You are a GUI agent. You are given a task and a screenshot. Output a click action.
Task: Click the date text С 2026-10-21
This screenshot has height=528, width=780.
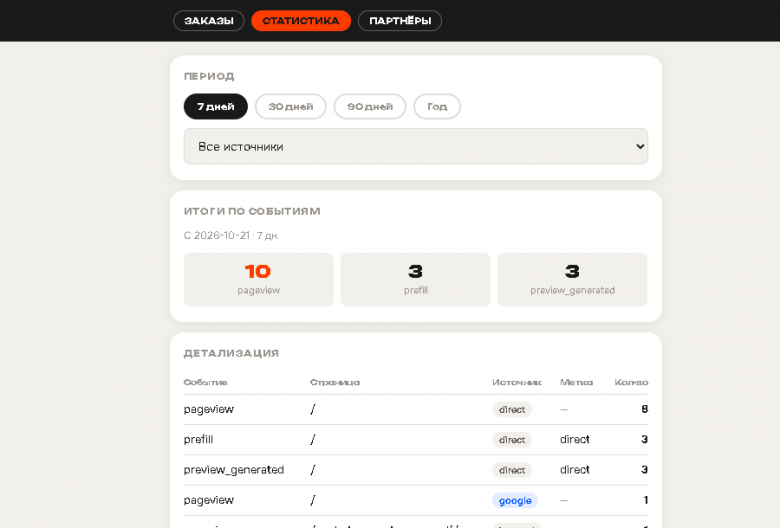[216, 235]
